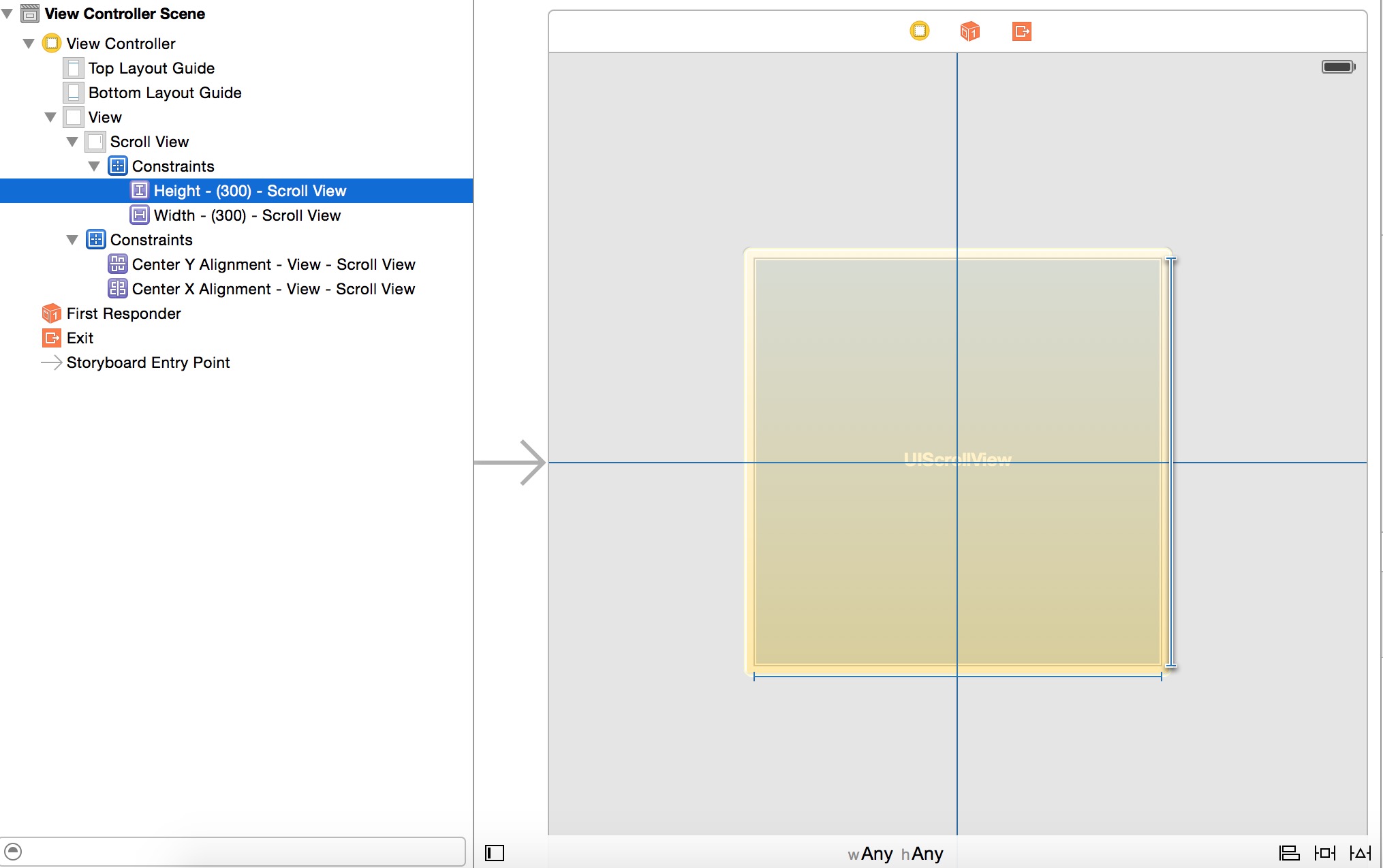Image resolution: width=1383 pixels, height=868 pixels.
Task: Select Constraints group under Scroll View
Action: tap(236, 166)
